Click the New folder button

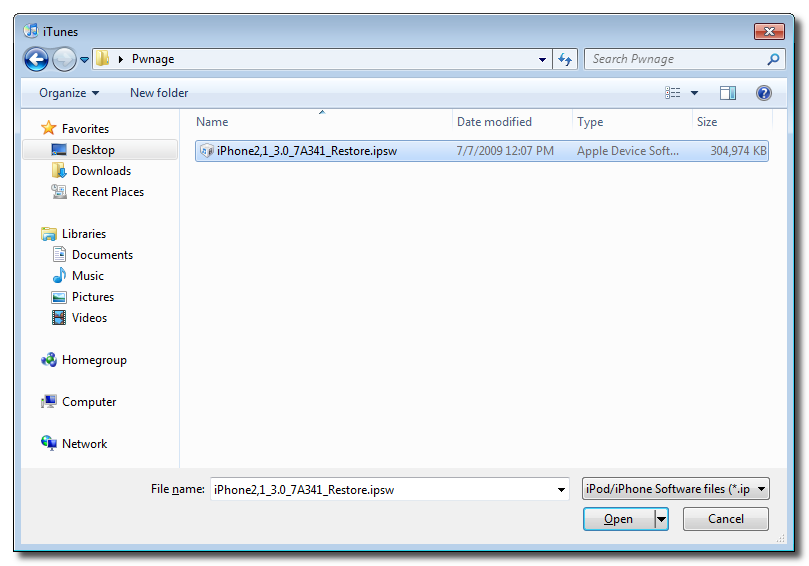pyautogui.click(x=159, y=93)
